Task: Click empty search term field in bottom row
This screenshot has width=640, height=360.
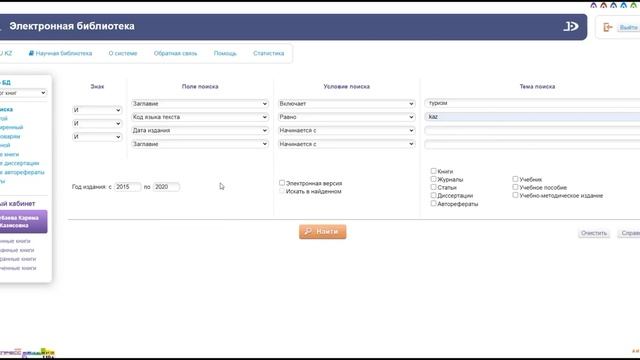Action: pos(532,144)
